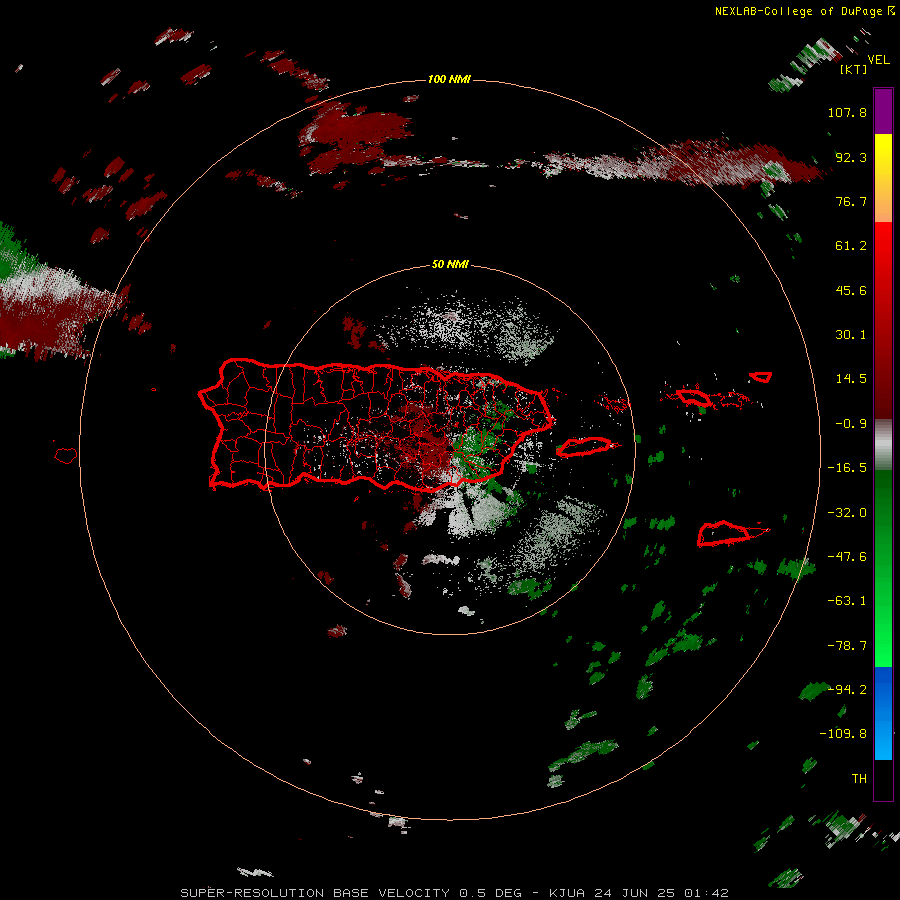Select the 107.8 velocity scale value
This screenshot has width=900, height=900.
pyautogui.click(x=847, y=112)
